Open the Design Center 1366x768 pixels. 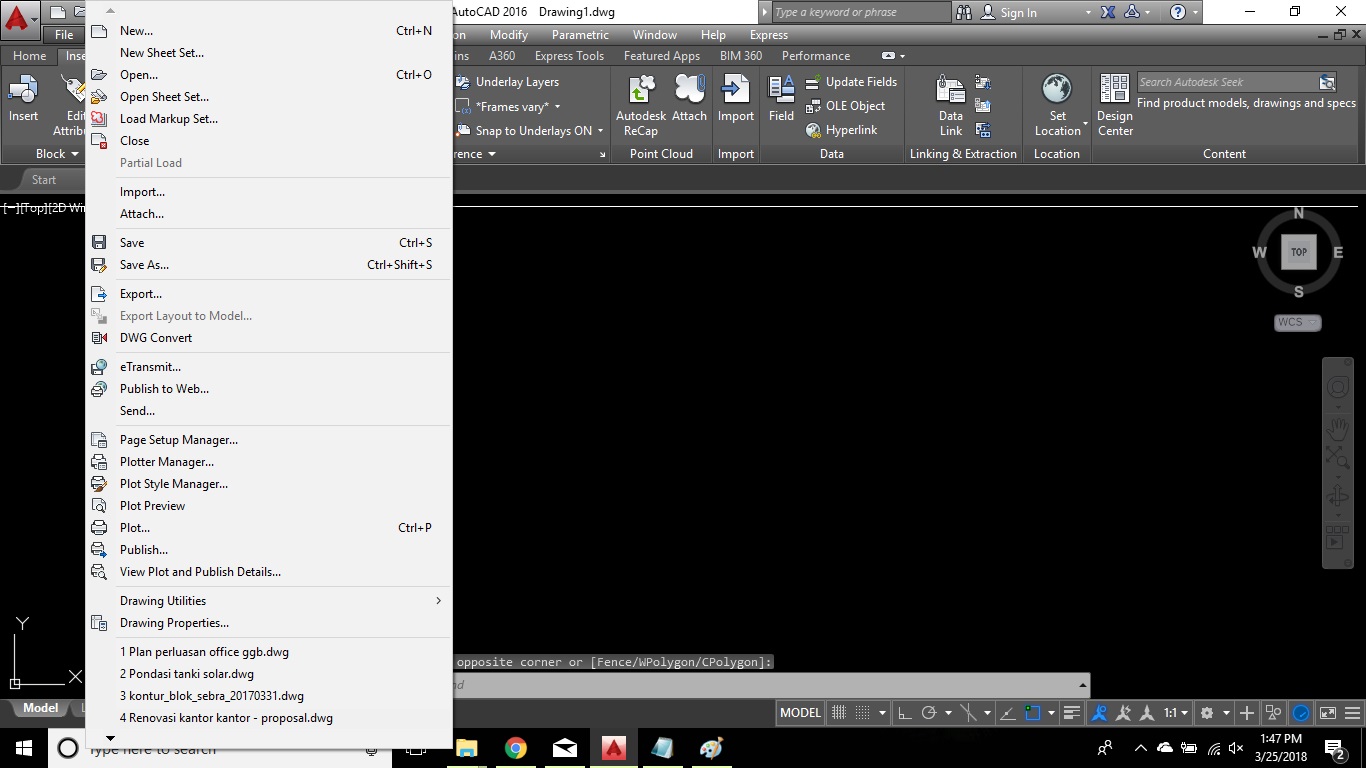(x=1115, y=105)
